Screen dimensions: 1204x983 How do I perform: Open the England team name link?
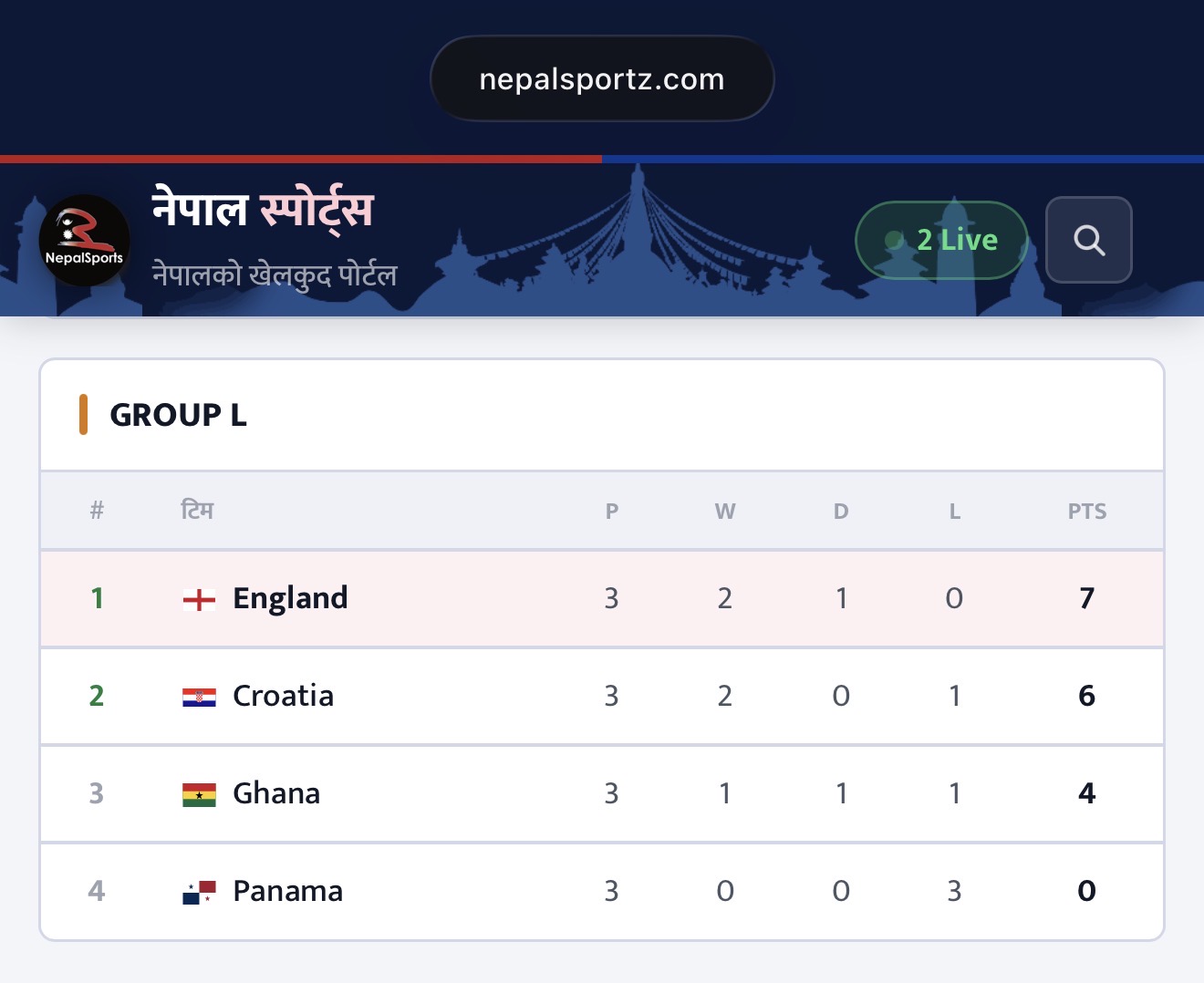point(290,598)
